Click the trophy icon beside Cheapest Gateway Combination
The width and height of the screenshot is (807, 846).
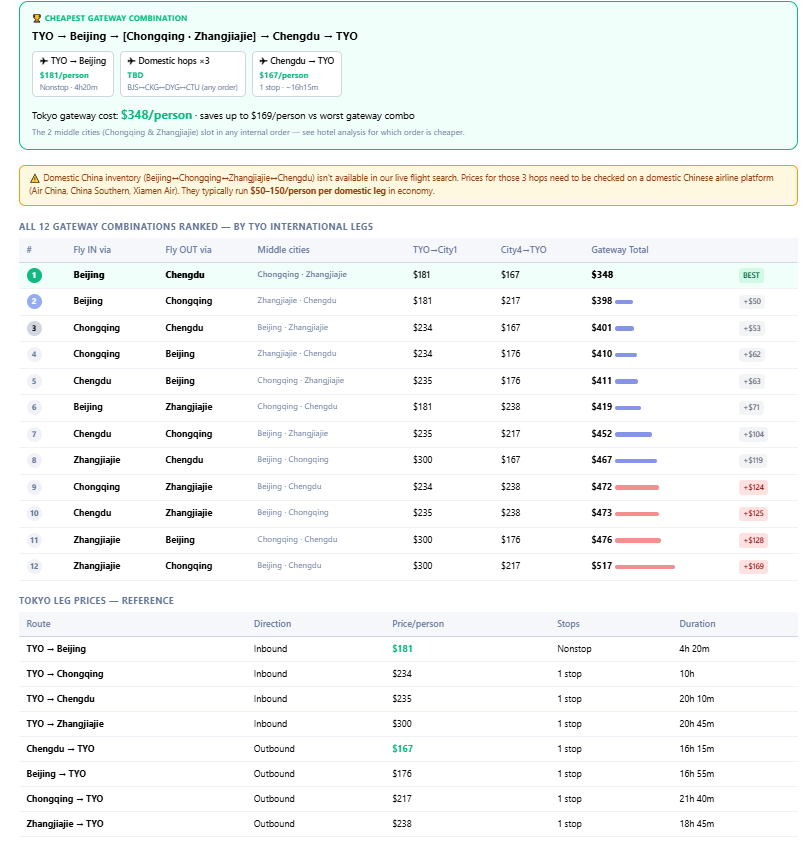pos(37,18)
